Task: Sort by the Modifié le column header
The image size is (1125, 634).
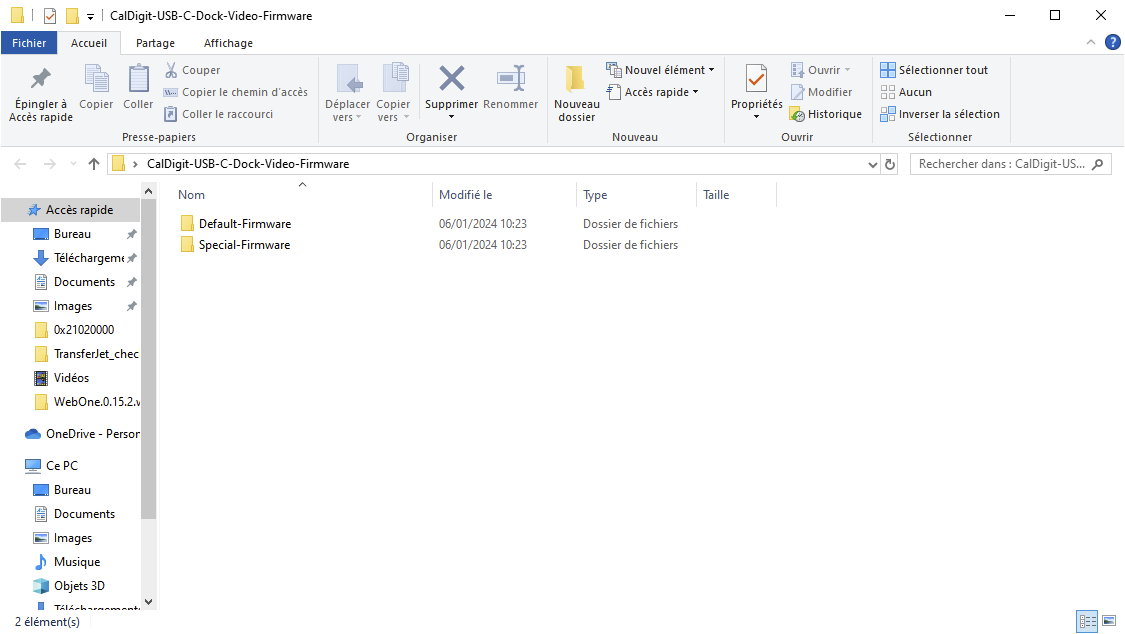Action: pos(504,195)
